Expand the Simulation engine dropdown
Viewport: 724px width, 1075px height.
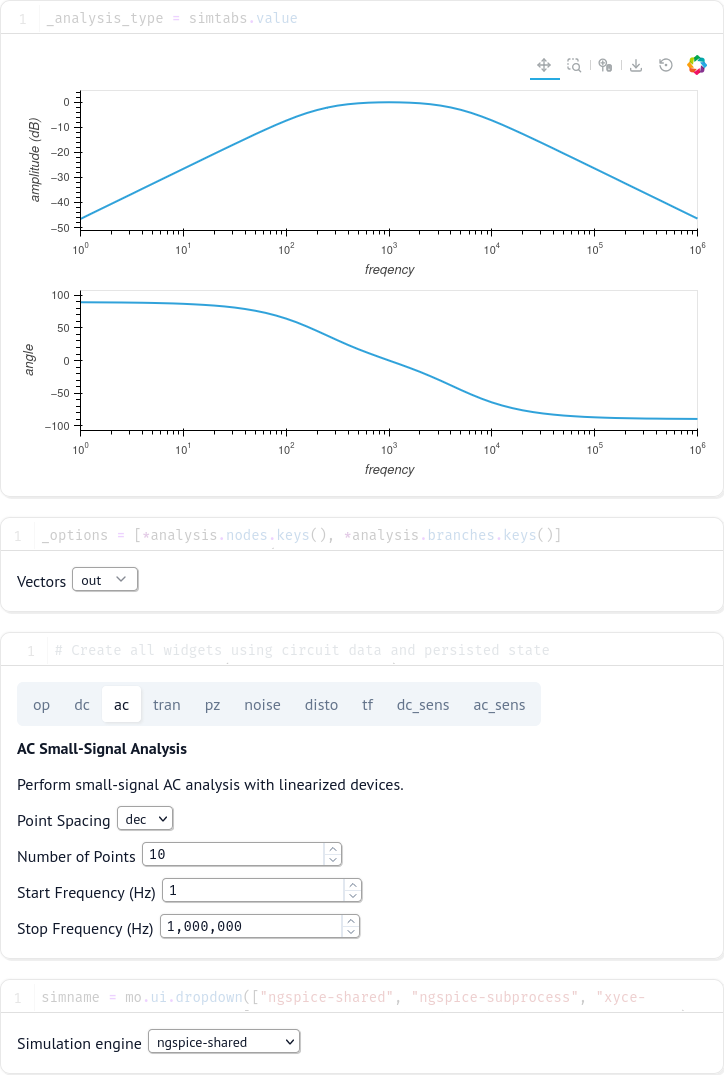point(224,1042)
